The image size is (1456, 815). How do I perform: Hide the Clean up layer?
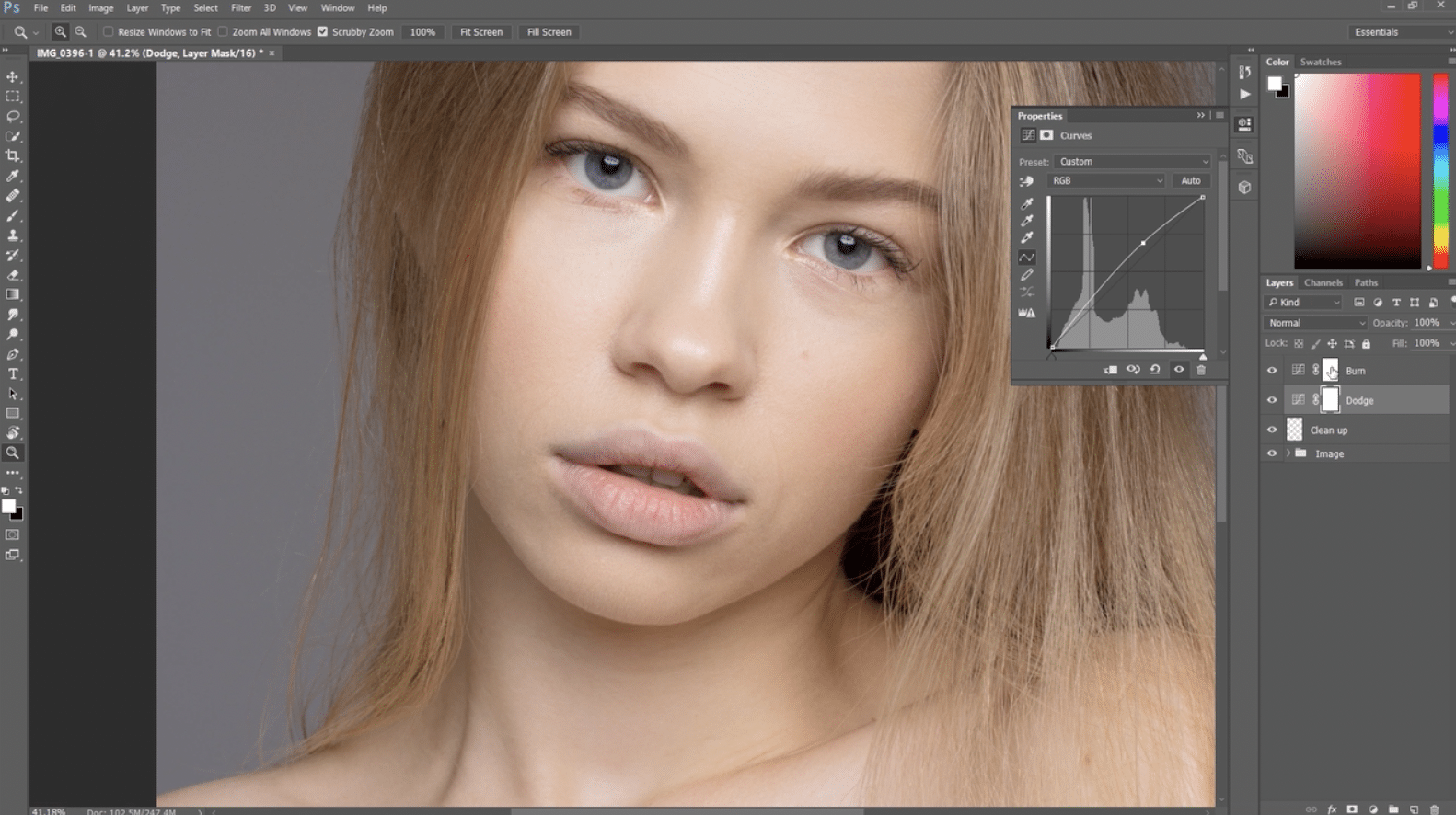(x=1272, y=430)
